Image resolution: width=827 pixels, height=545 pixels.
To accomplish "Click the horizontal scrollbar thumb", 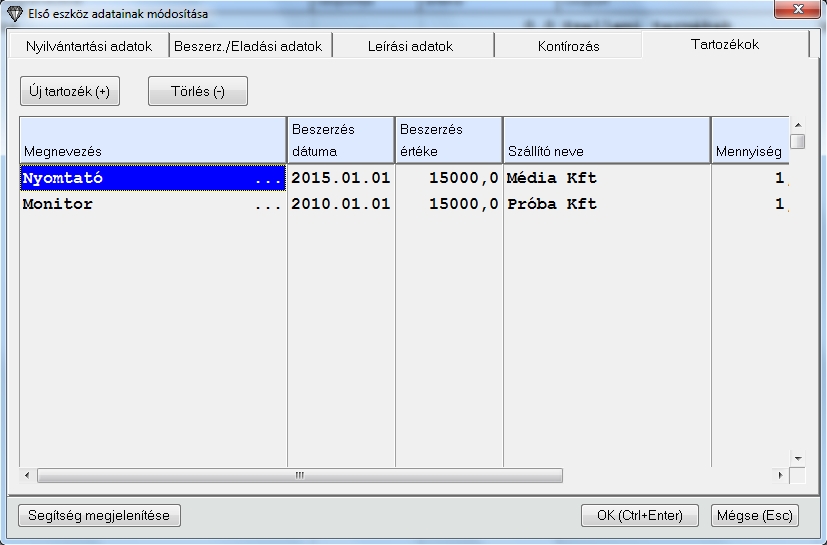I will [299, 476].
